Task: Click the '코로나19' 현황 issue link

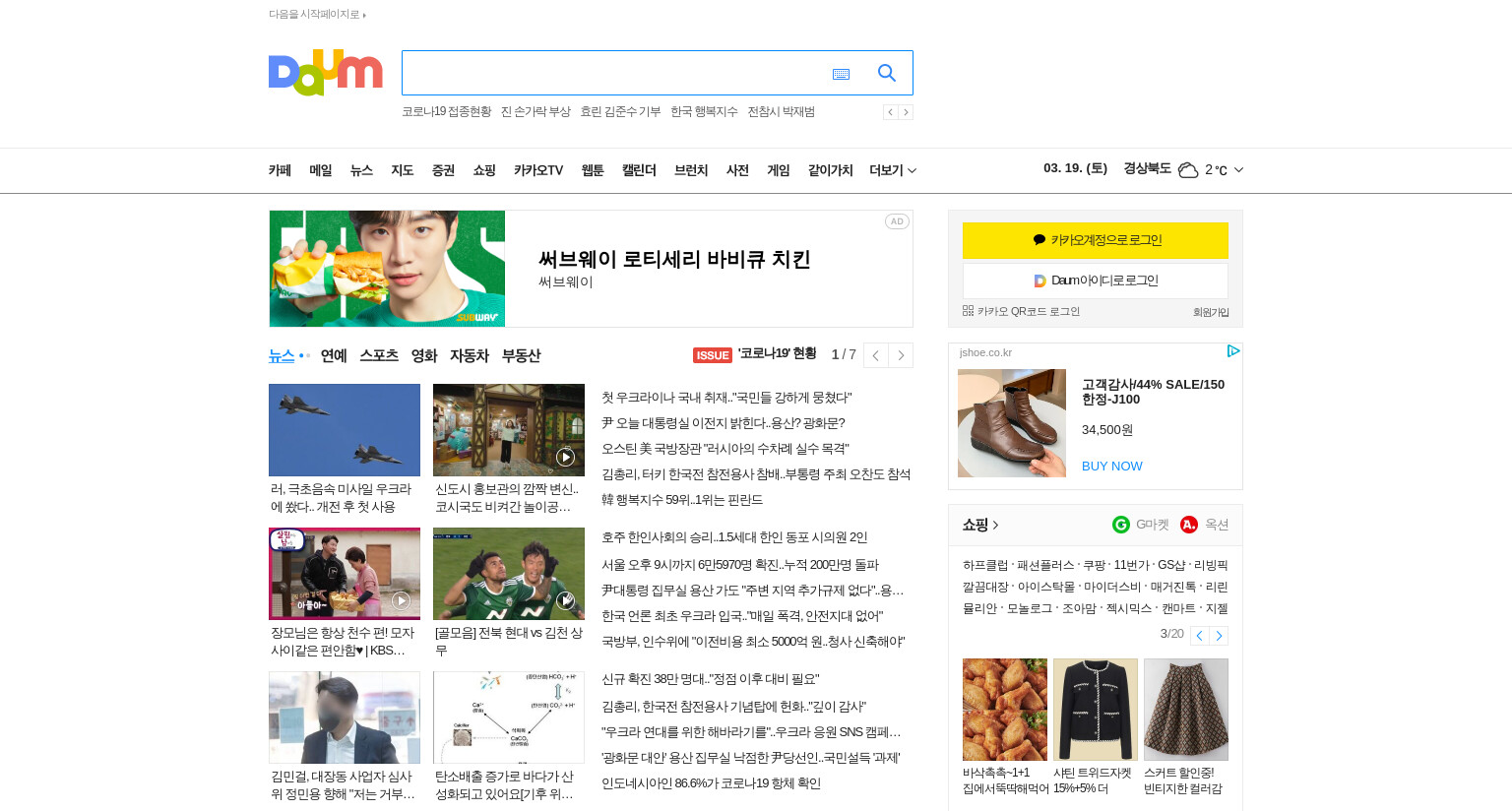Action: [x=777, y=353]
